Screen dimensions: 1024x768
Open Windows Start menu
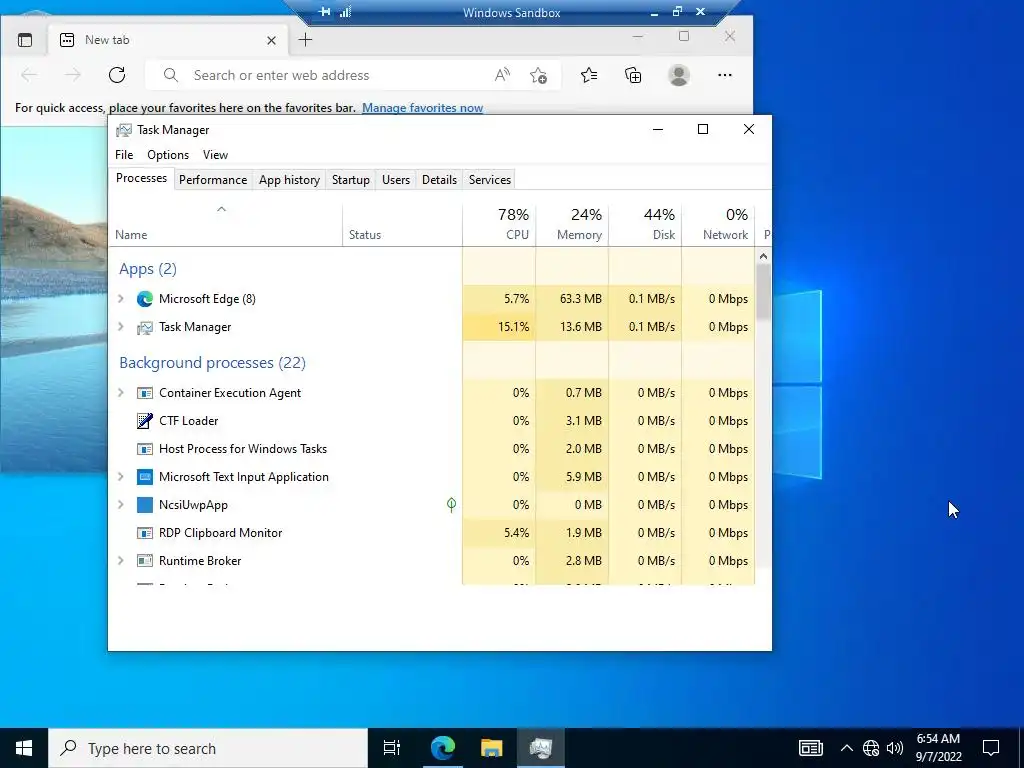tap(24, 748)
